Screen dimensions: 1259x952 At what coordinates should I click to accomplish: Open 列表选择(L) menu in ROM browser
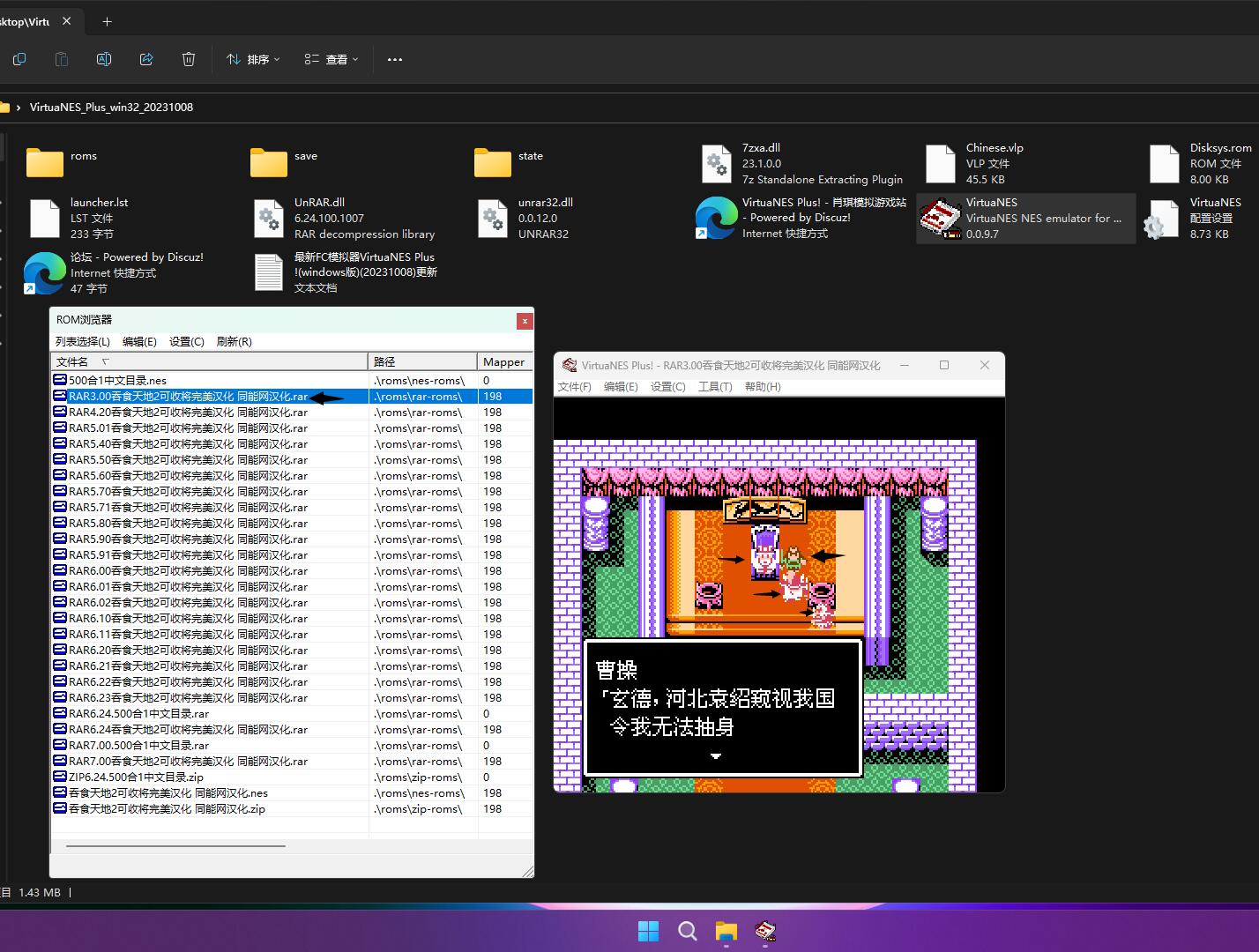(83, 341)
